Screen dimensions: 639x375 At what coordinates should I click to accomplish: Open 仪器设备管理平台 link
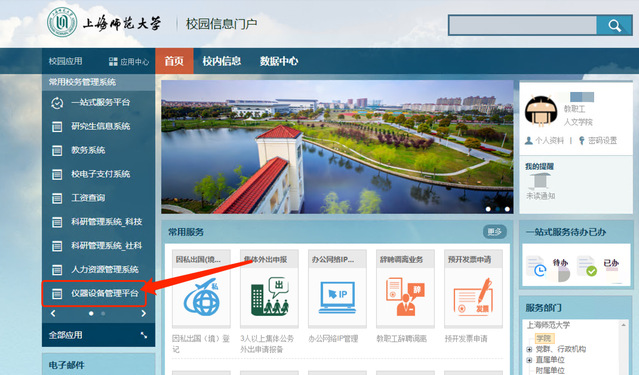(x=94, y=293)
